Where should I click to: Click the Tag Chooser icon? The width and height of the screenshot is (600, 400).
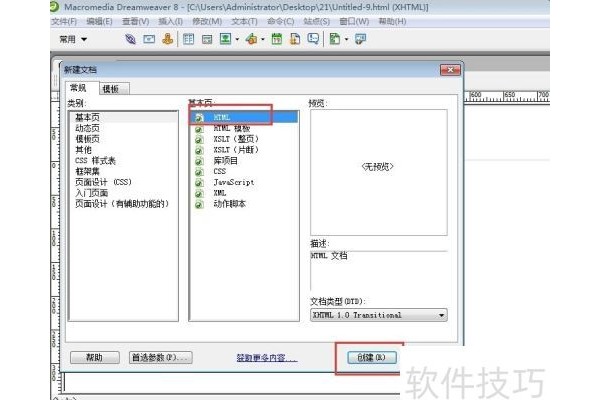pos(360,39)
